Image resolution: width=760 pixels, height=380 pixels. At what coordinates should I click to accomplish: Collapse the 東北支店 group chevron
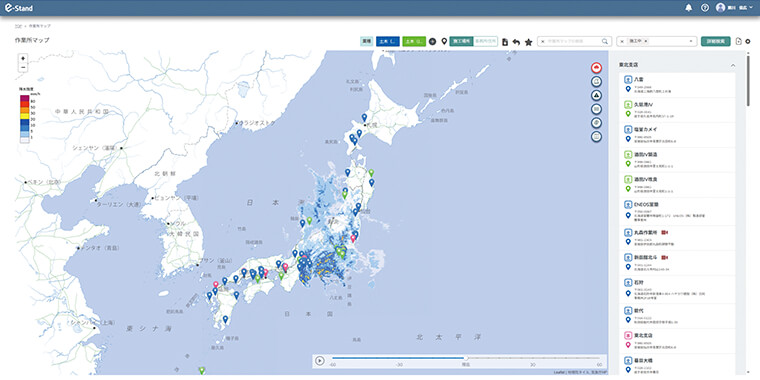click(x=733, y=65)
